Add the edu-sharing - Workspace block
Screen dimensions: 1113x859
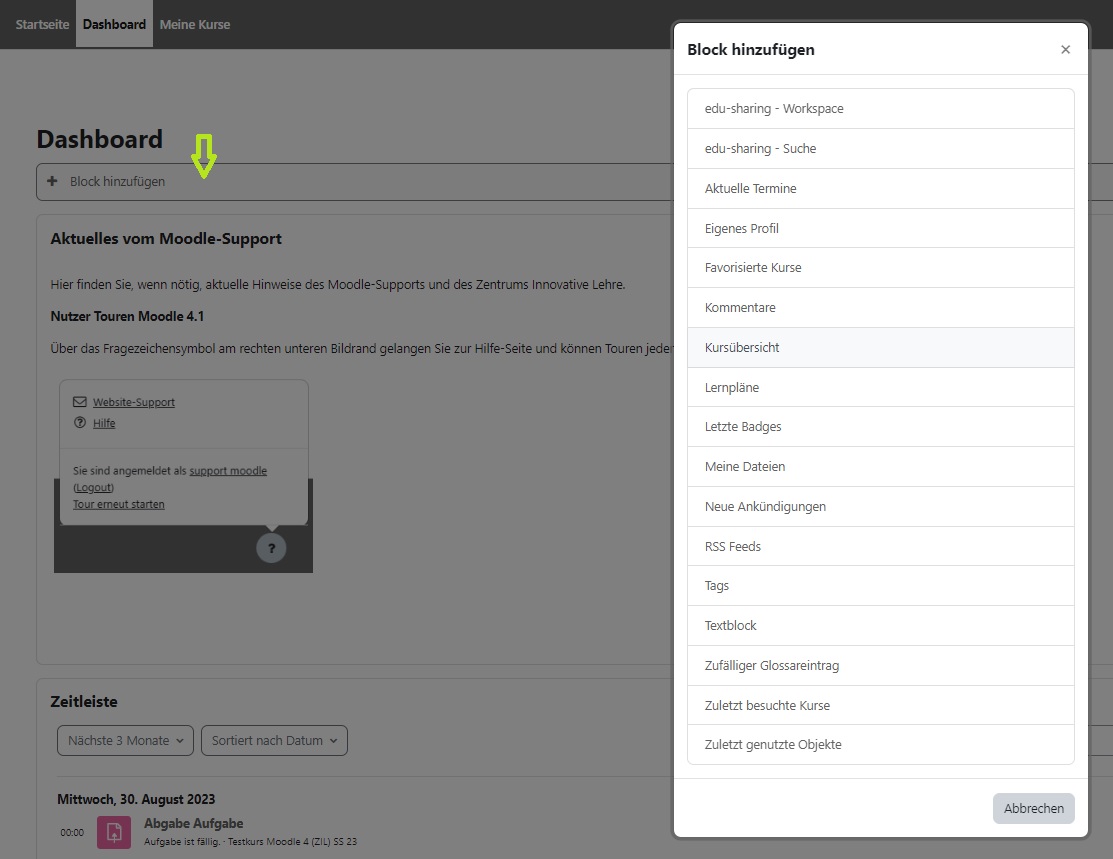point(774,108)
